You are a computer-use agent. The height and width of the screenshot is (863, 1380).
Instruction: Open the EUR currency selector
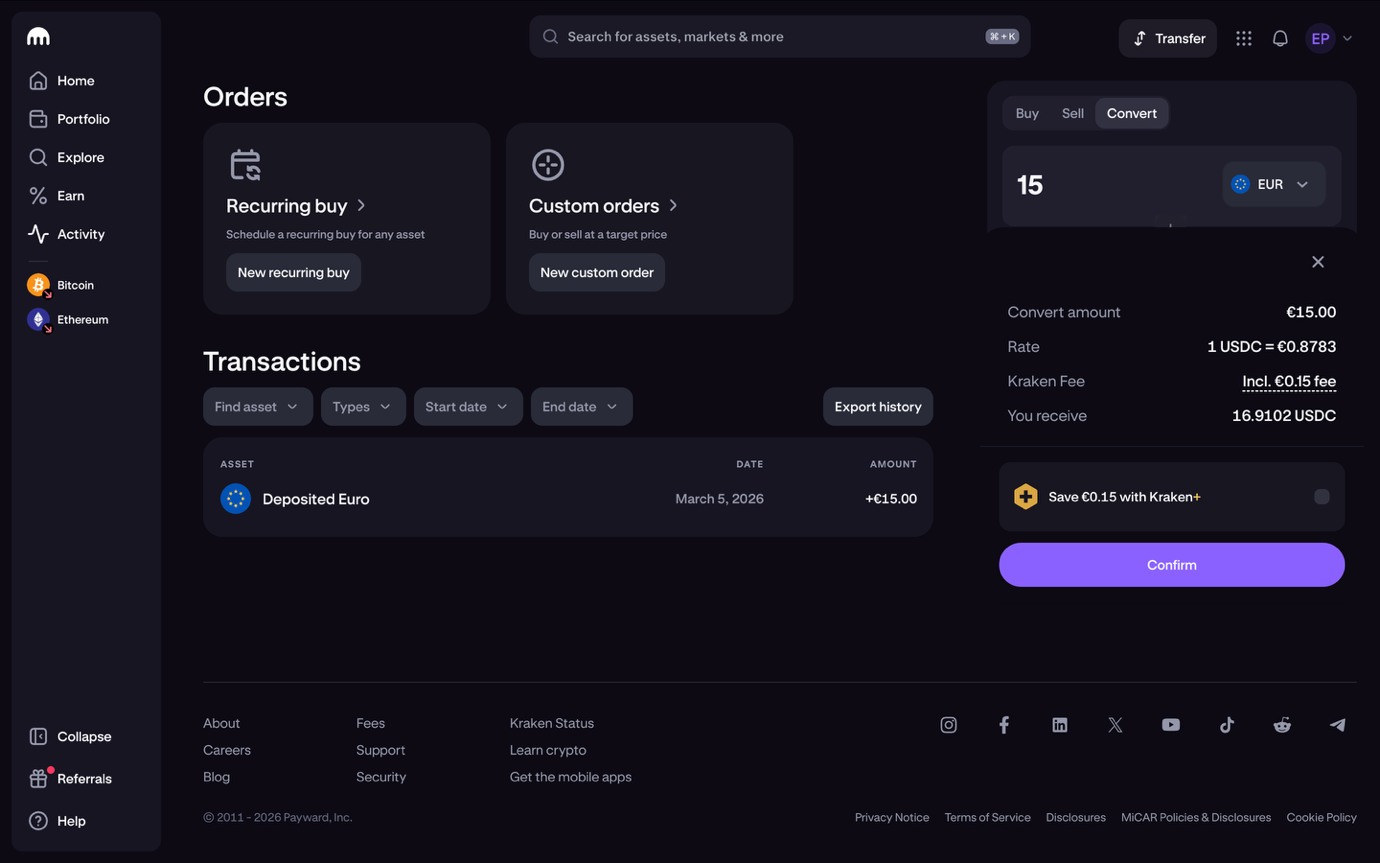1273,184
